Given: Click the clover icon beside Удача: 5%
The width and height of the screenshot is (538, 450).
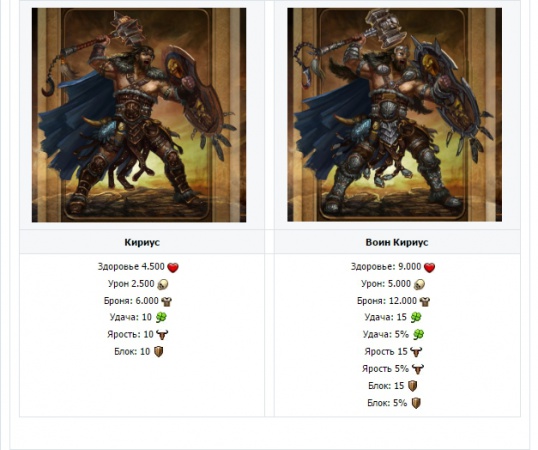Looking at the screenshot, I should (418, 334).
